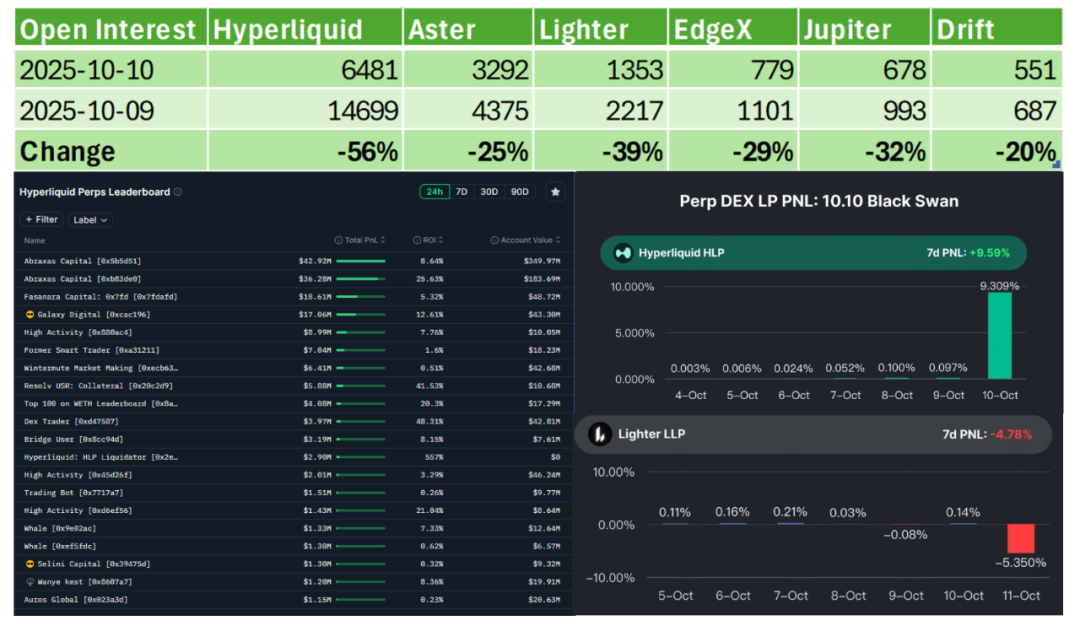Sort by the Total PnL column
This screenshot has width=1080, height=626.
pyautogui.click(x=362, y=241)
